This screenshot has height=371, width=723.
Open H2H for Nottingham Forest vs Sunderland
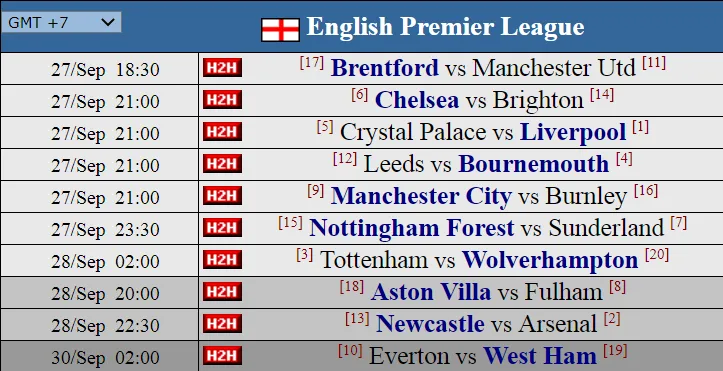[x=222, y=228]
